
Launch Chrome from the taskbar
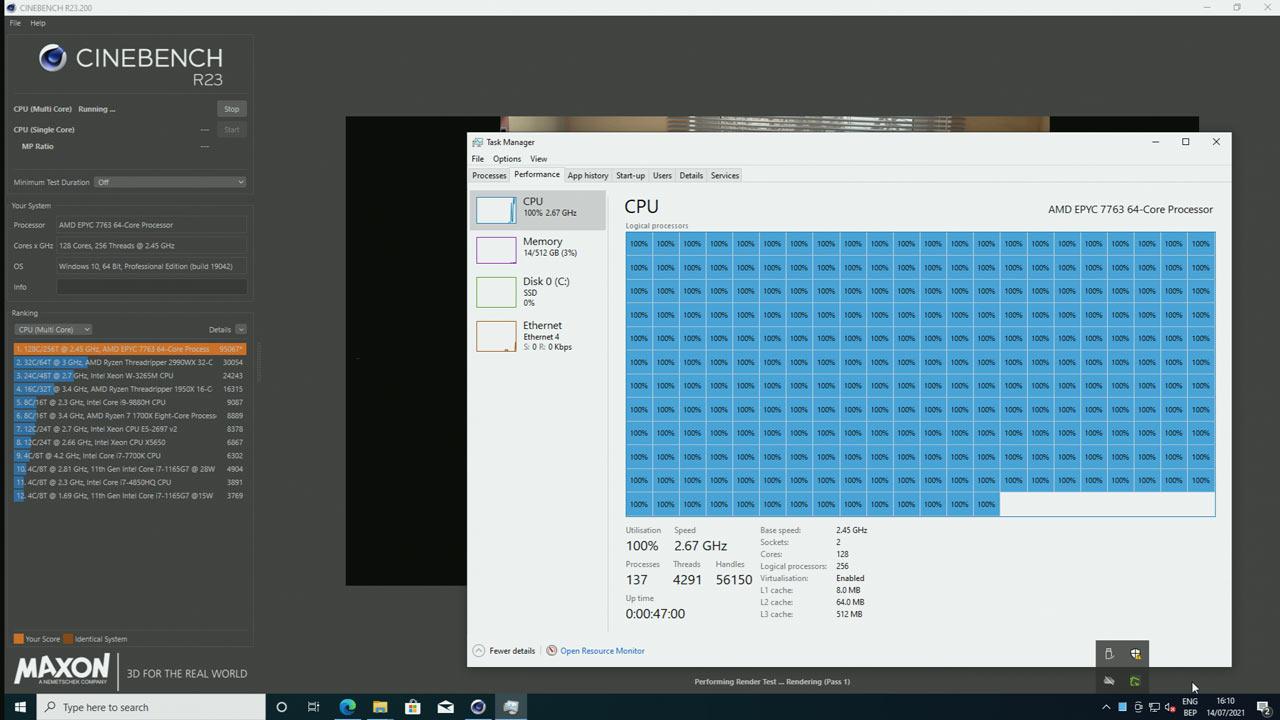click(347, 707)
